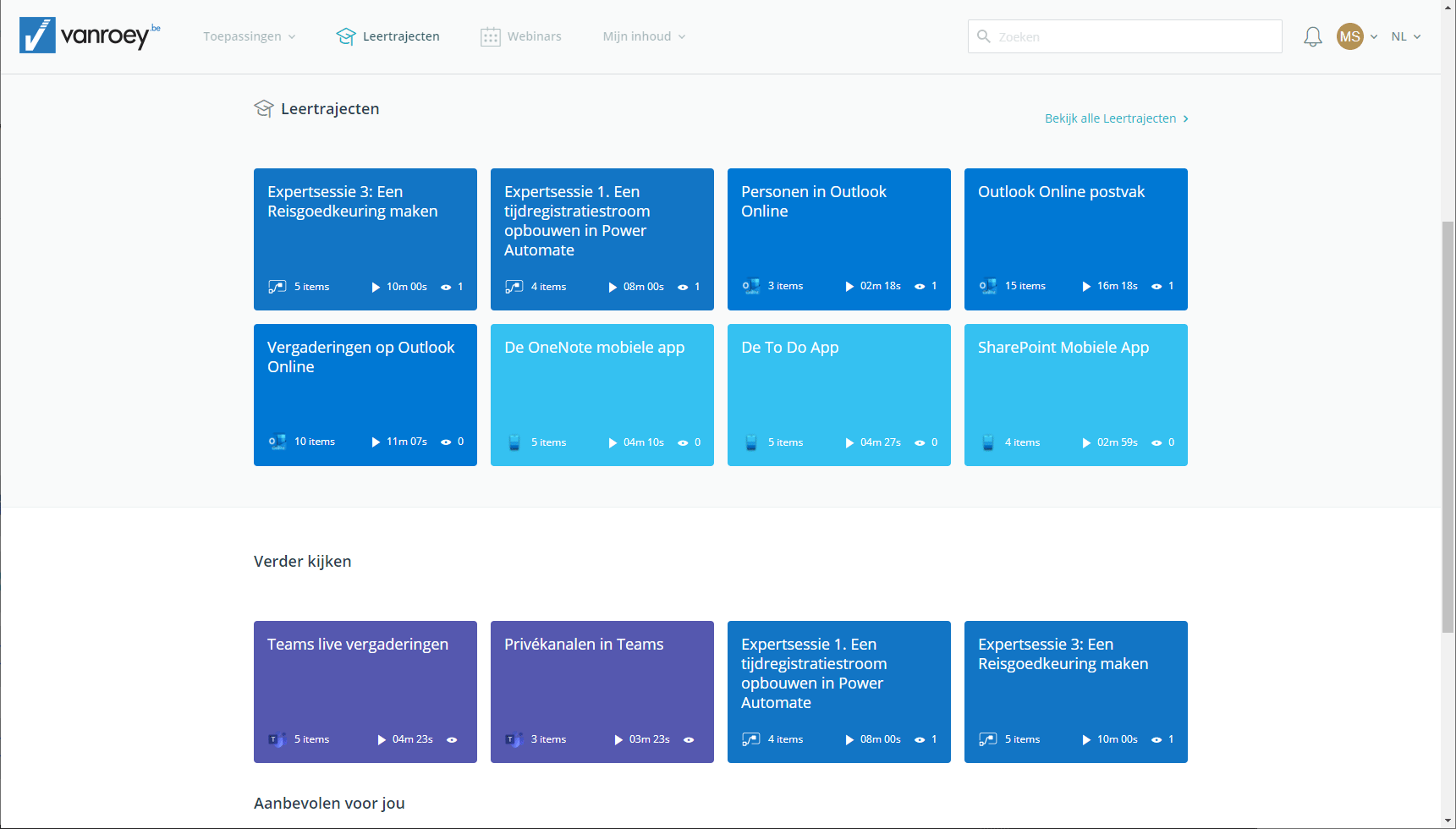Open the De To Do App card
Image resolution: width=1456 pixels, height=829 pixels.
coord(839,395)
